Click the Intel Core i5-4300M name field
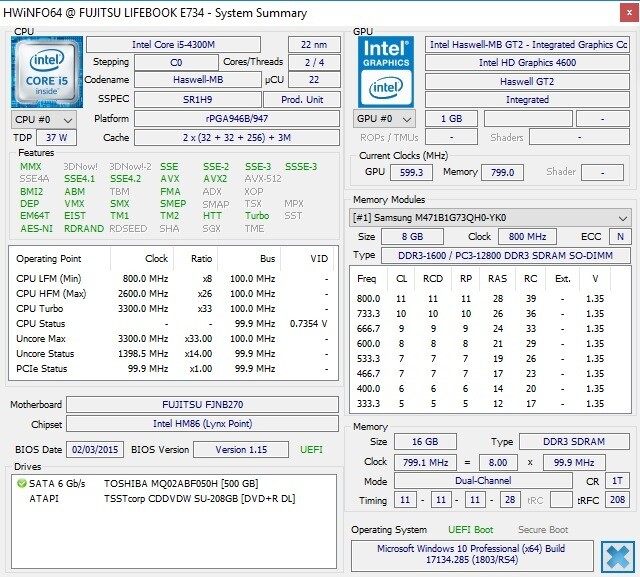Viewport: 640px width, 577px height. pyautogui.click(x=173, y=44)
